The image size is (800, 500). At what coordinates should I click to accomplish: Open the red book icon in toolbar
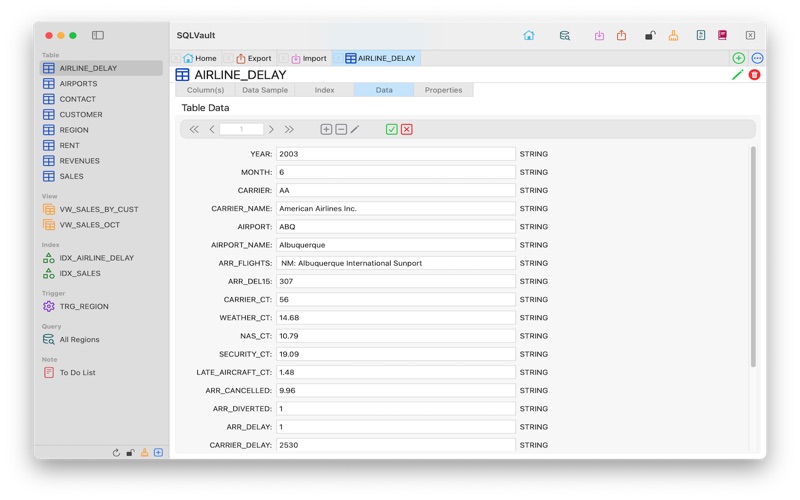(x=722, y=35)
